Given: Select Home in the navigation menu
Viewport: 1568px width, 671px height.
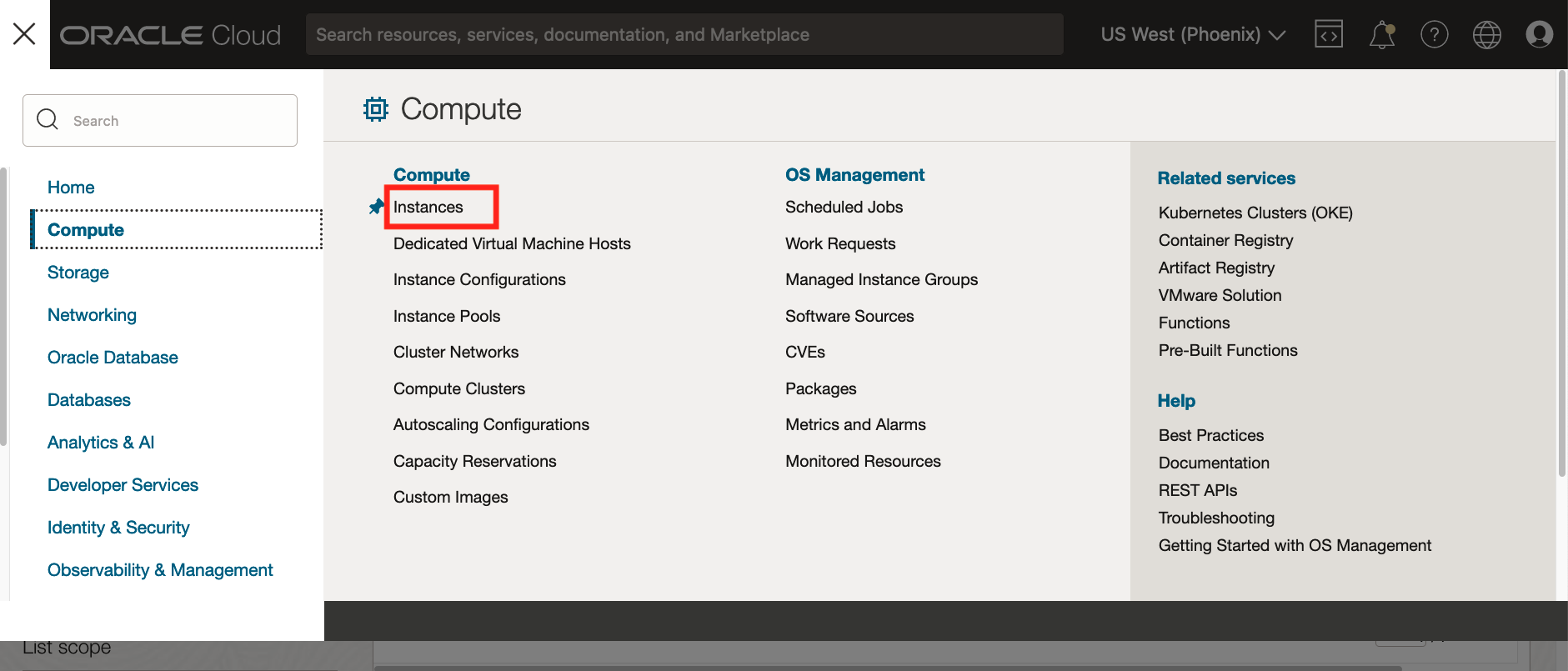Looking at the screenshot, I should 71,188.
